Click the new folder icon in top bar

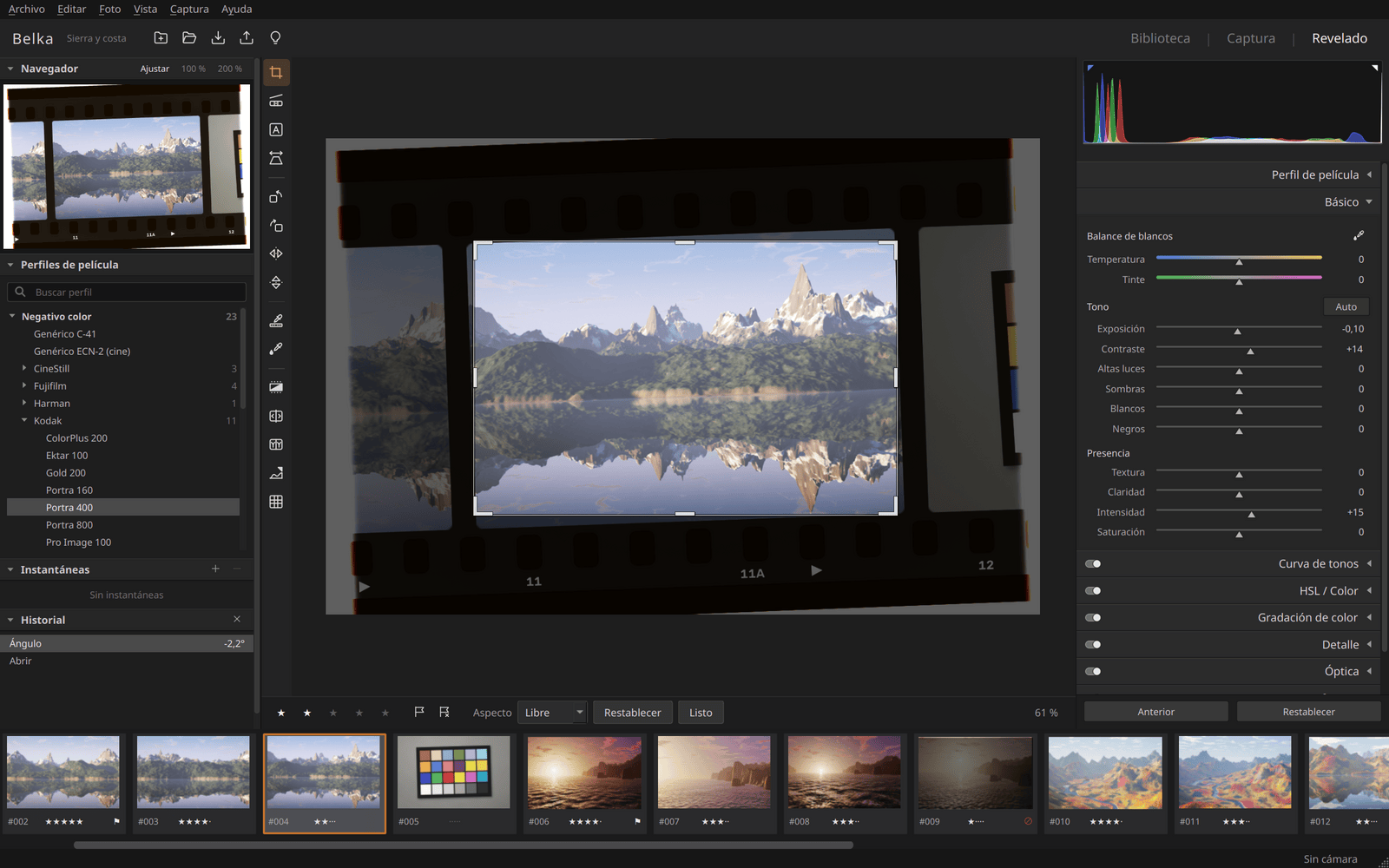pos(161,37)
